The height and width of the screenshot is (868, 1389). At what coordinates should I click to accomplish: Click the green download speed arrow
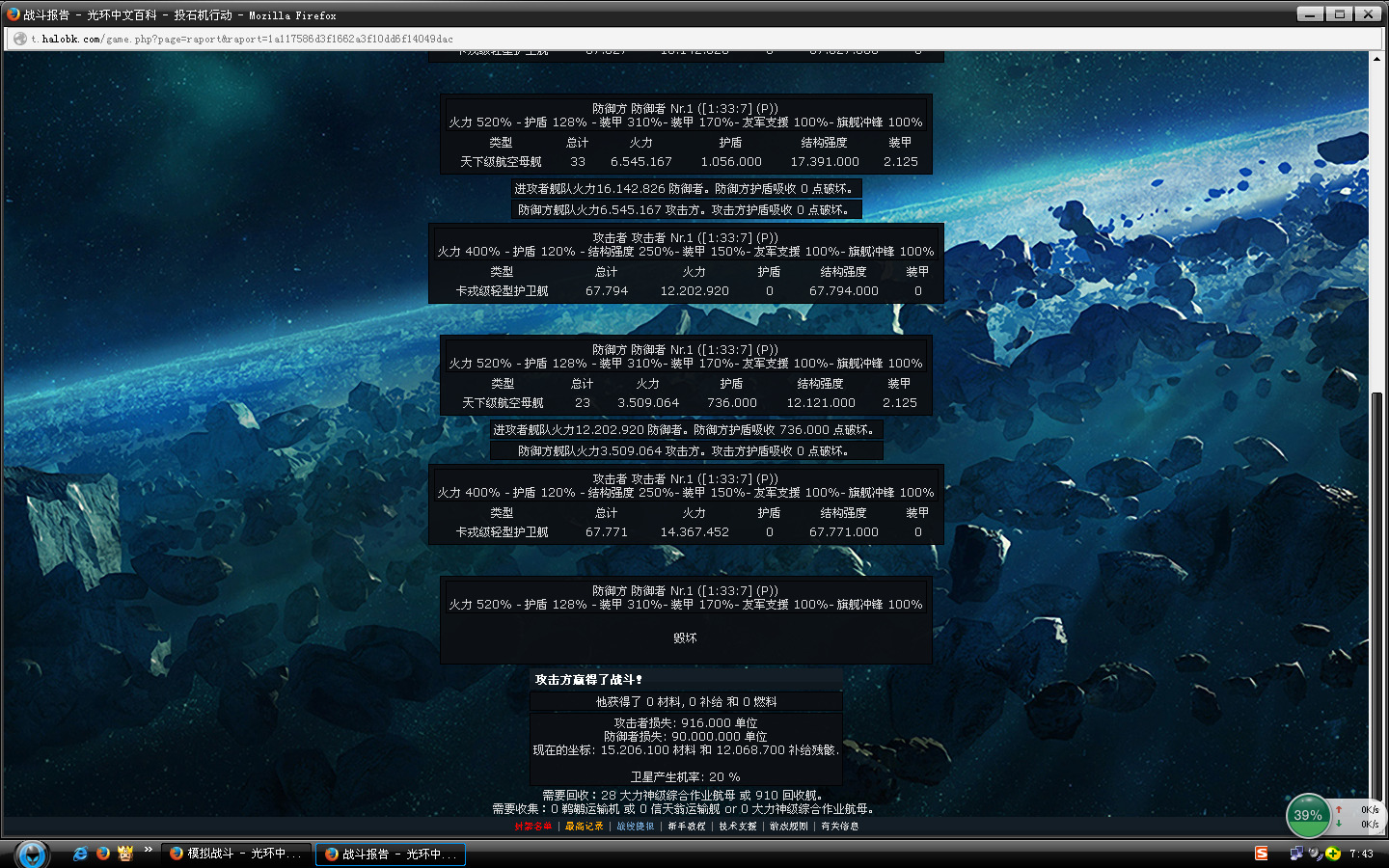1339,824
